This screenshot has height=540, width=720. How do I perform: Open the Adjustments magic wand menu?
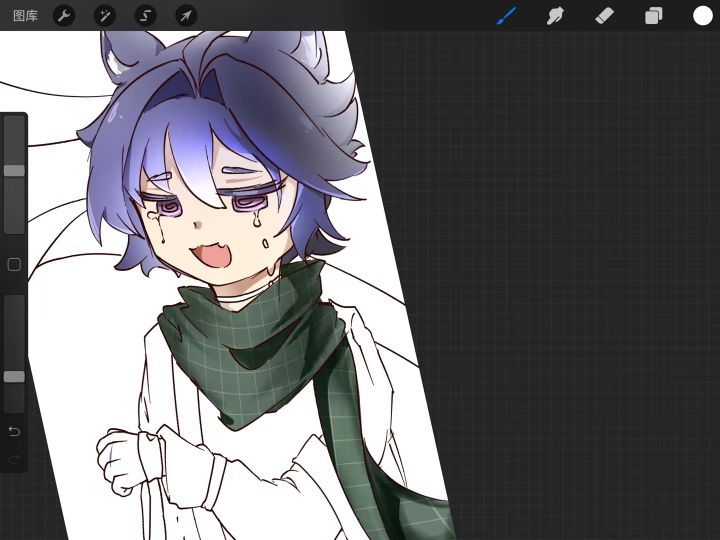pyautogui.click(x=105, y=16)
